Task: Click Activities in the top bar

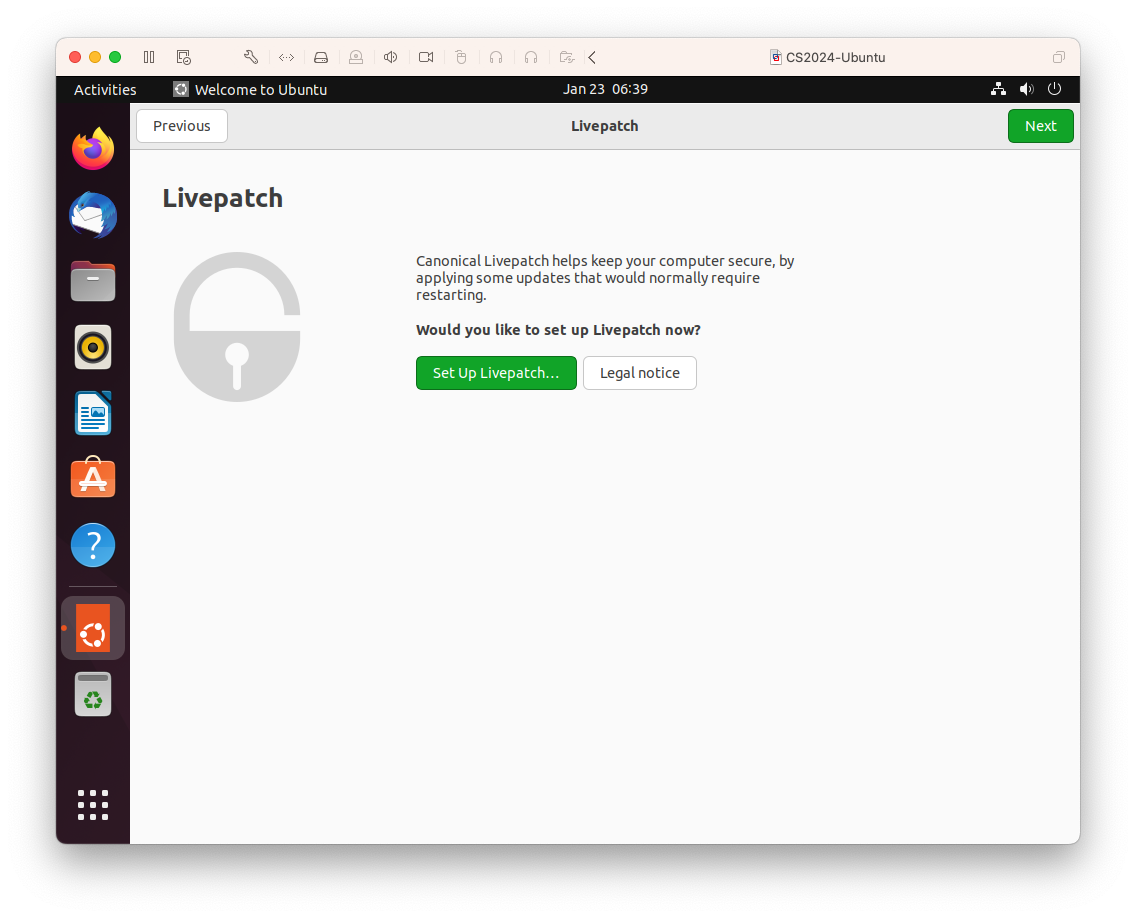Action: (x=104, y=89)
